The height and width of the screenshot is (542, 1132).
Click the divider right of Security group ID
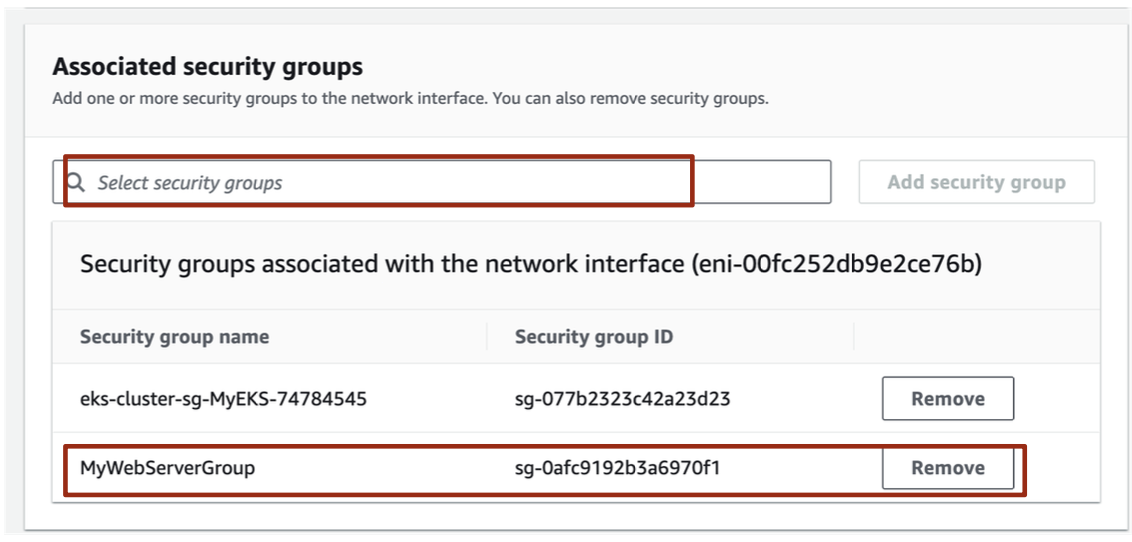point(854,337)
